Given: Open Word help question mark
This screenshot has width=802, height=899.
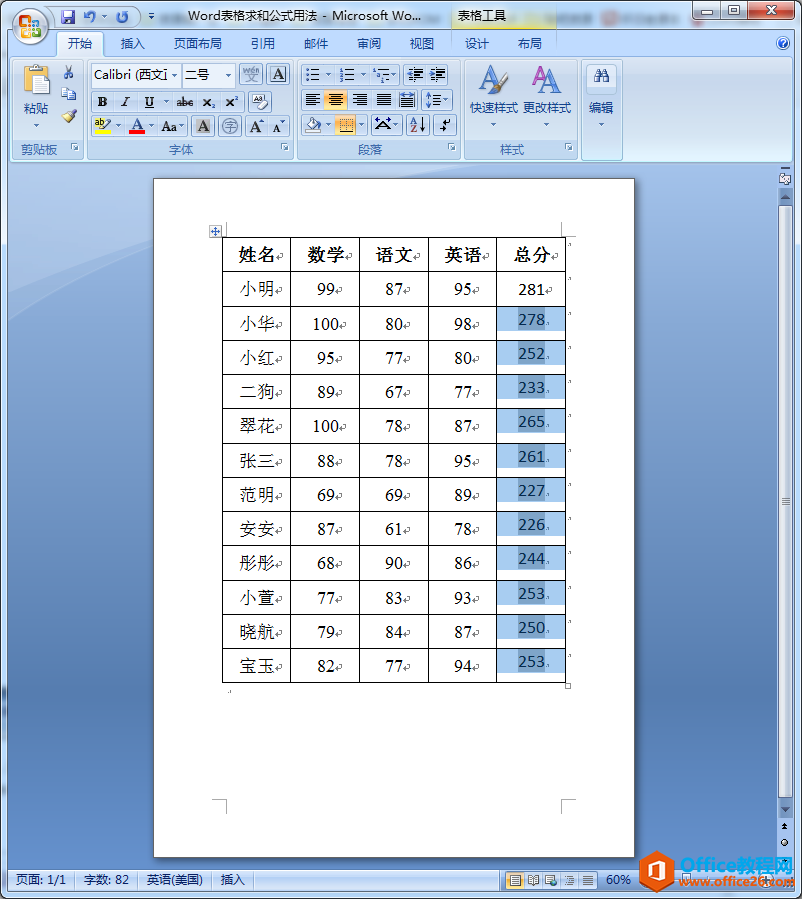Looking at the screenshot, I should point(783,44).
